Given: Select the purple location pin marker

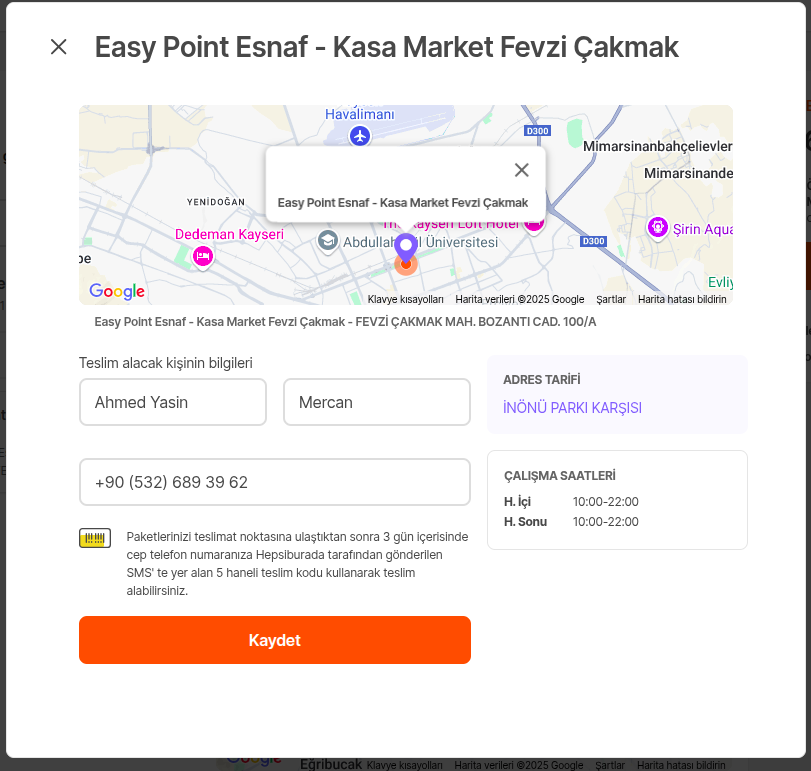Looking at the screenshot, I should point(406,248).
